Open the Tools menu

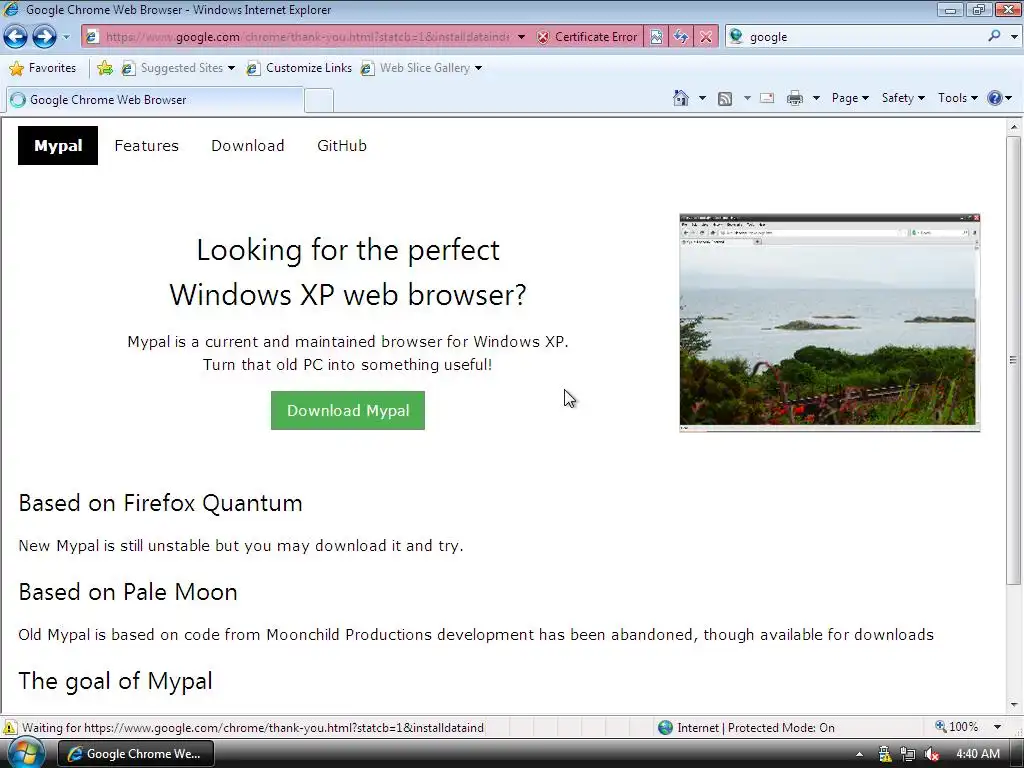tap(958, 98)
